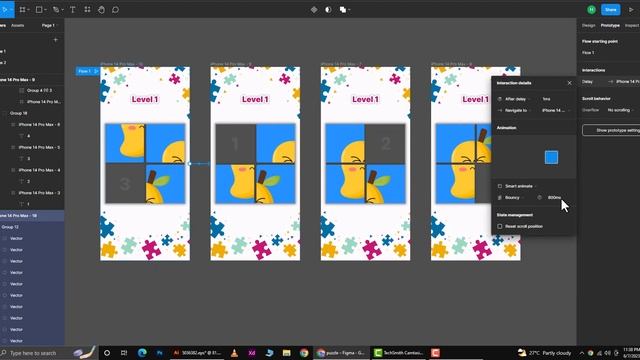This screenshot has width=640, height=360.
Task: Select iPhone 14 Pro Max - 5 layer
Action: click(x=39, y=147)
